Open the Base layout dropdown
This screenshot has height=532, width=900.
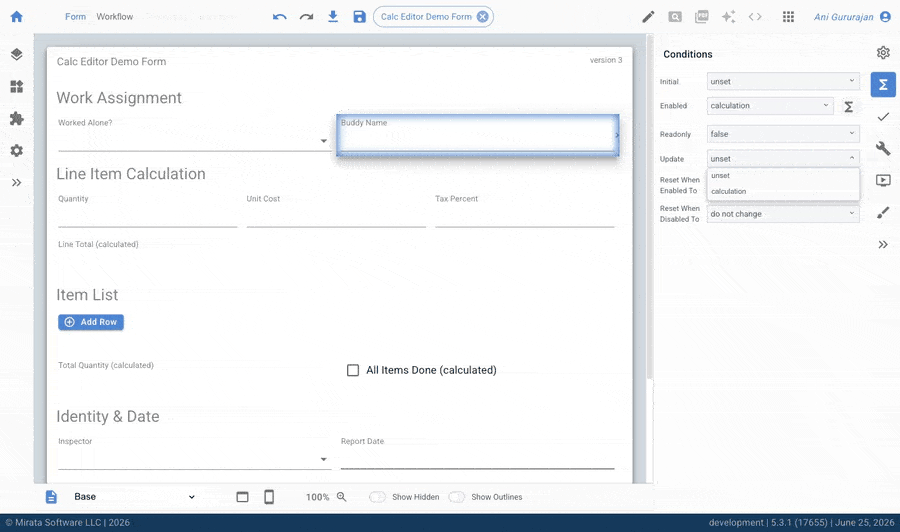(x=135, y=497)
